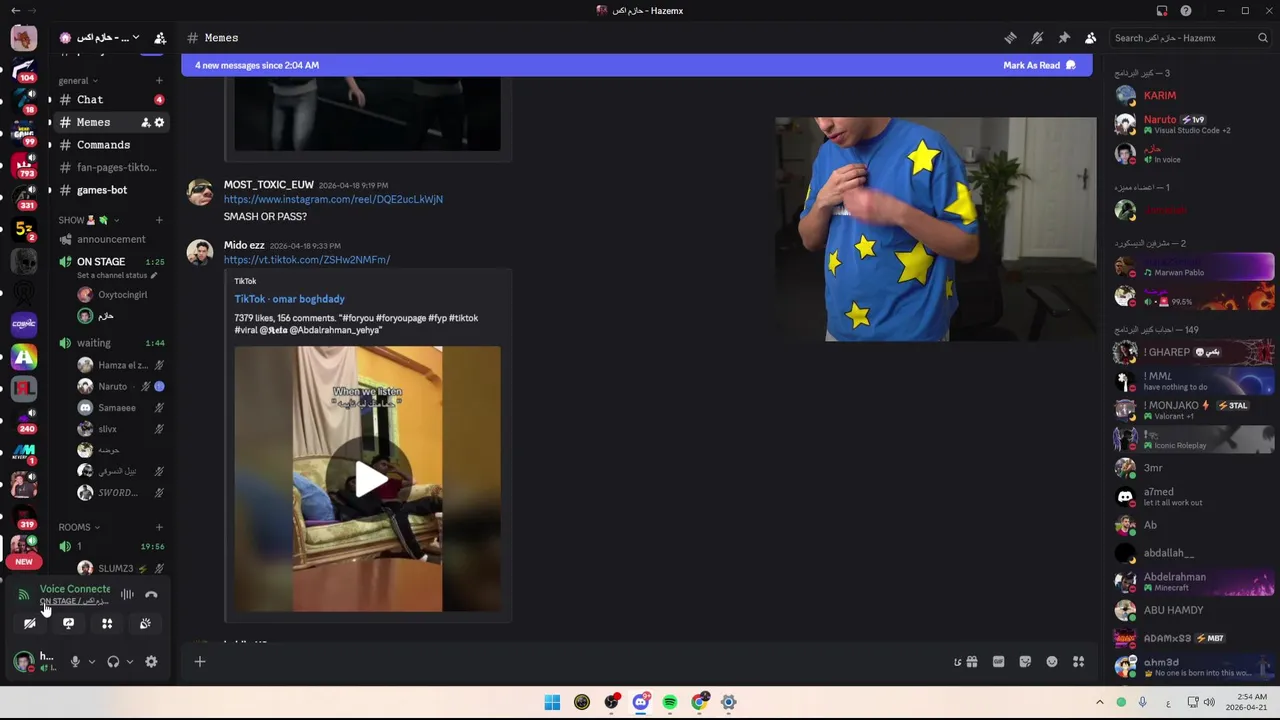Viewport: 1280px width, 720px height.
Task: Open Discord icon in taskbar
Action: pyautogui.click(x=641, y=702)
